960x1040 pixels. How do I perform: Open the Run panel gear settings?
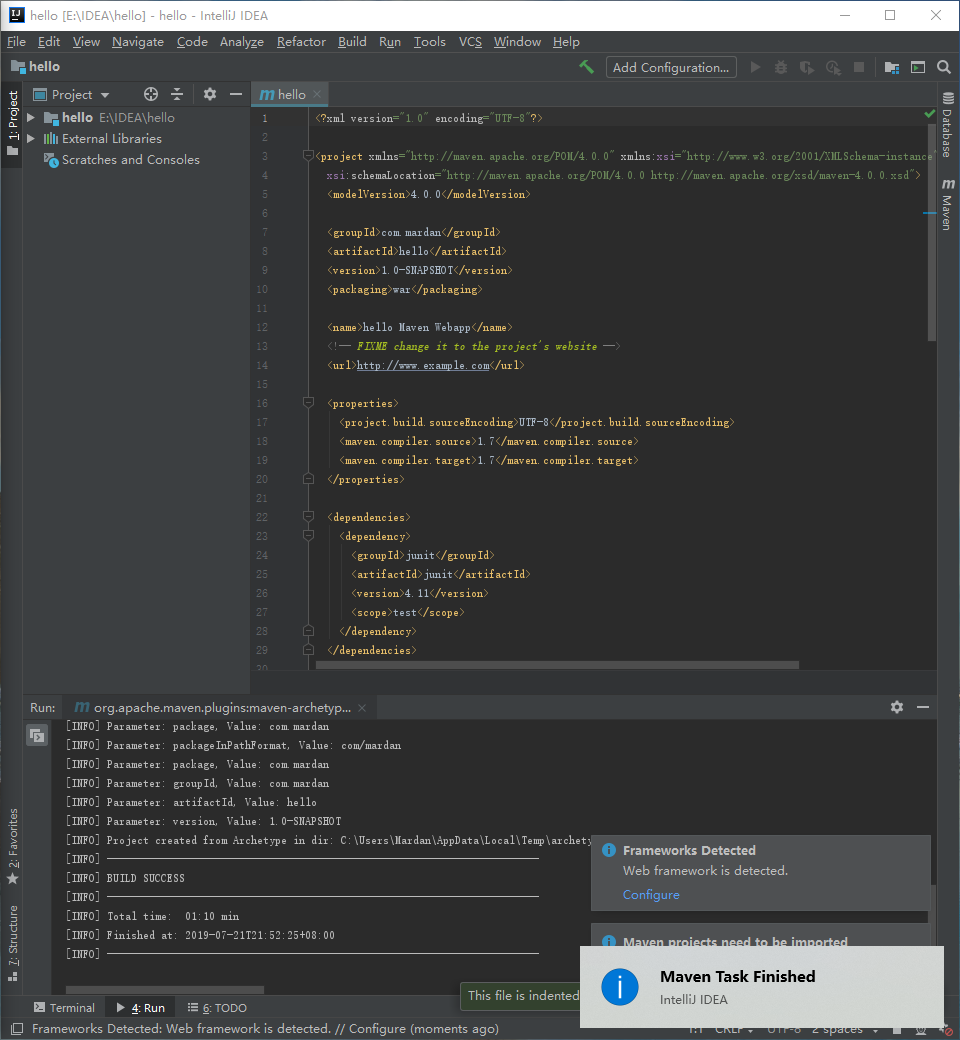tap(897, 707)
